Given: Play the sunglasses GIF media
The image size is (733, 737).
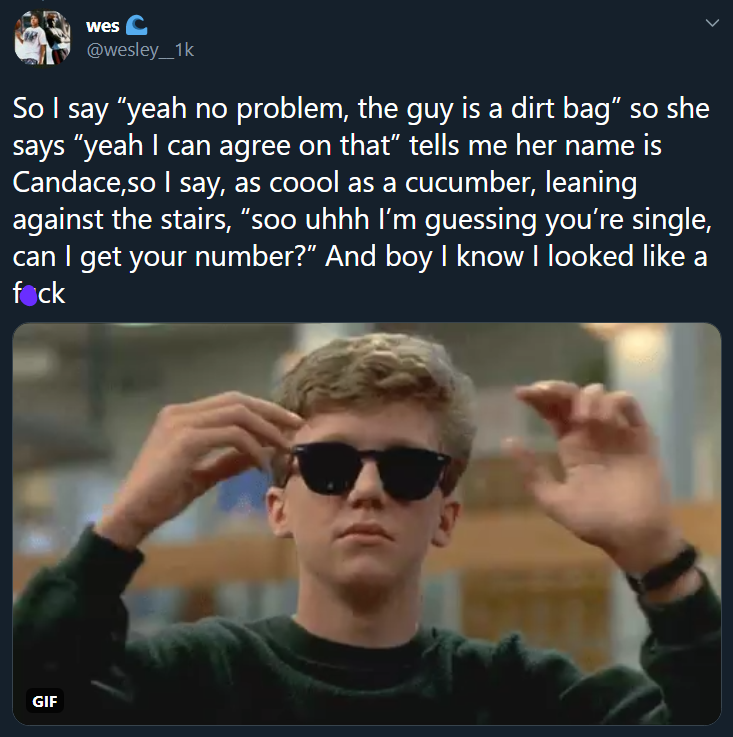Looking at the screenshot, I should click(x=366, y=524).
